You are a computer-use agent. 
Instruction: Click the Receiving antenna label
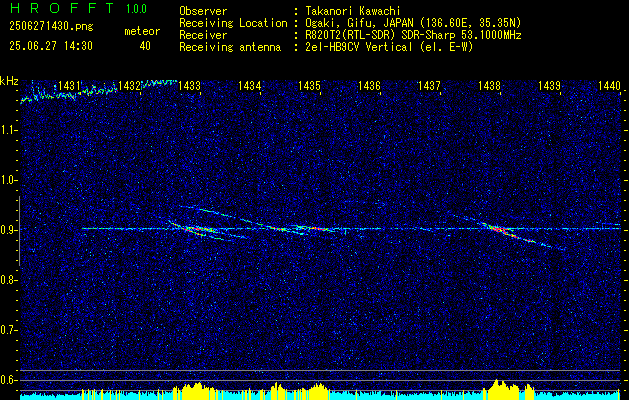click(x=230, y=48)
